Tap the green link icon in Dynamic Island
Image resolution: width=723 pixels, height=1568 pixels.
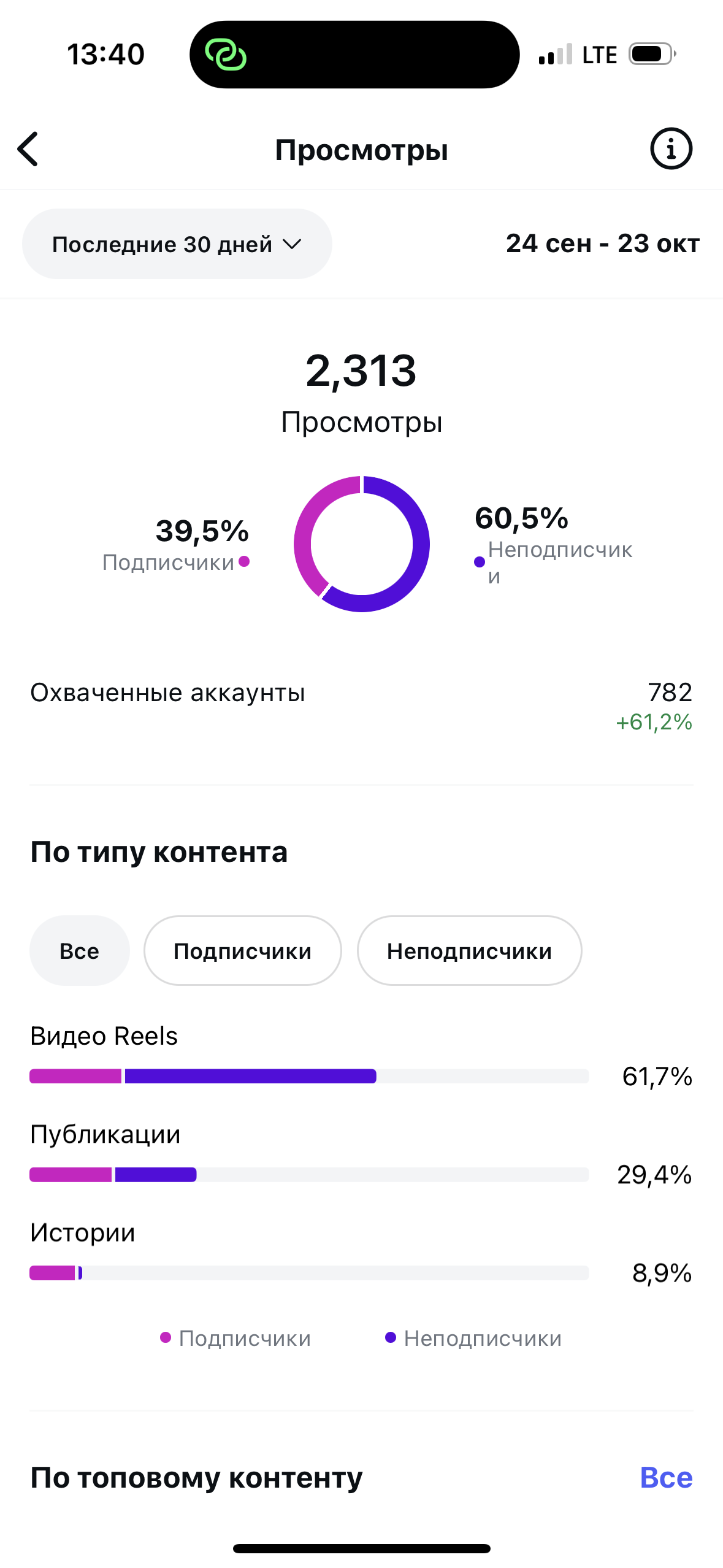(226, 55)
